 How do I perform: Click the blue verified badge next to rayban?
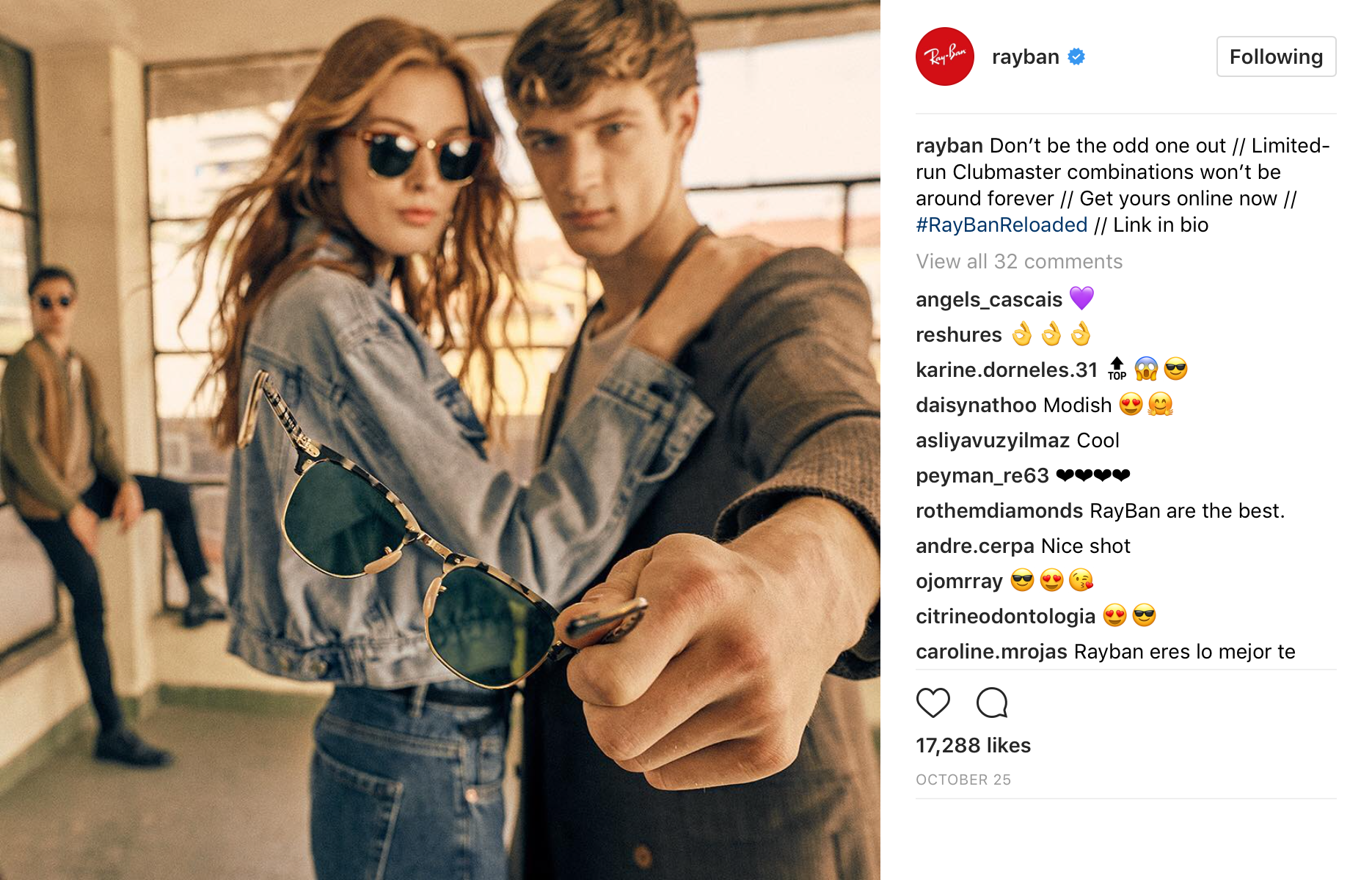[x=1076, y=56]
